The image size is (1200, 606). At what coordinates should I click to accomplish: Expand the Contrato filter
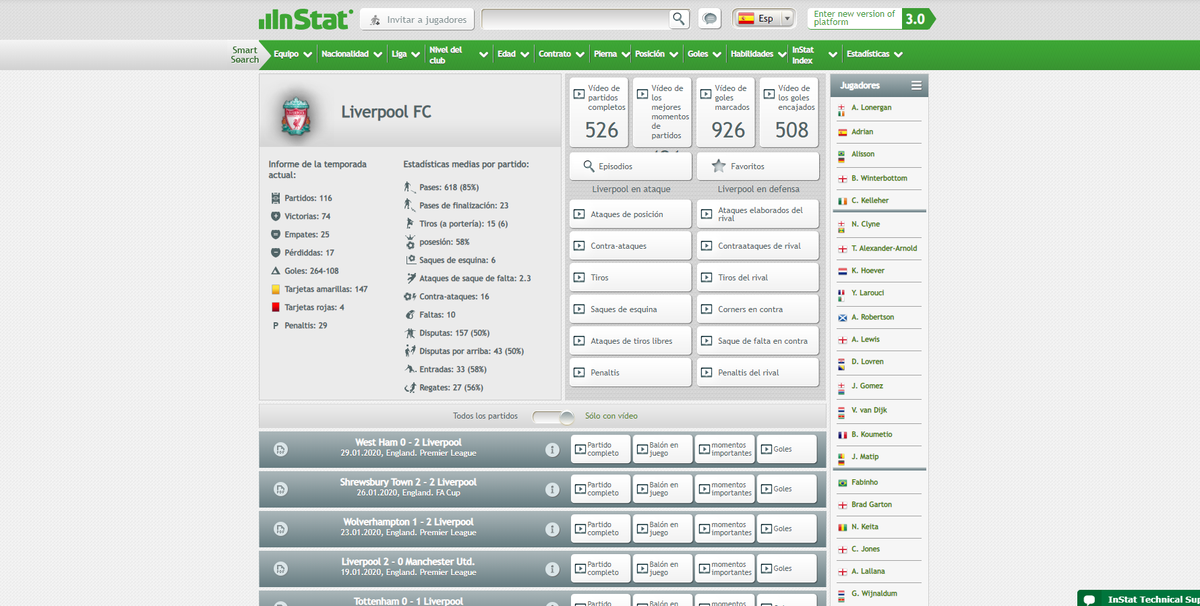(561, 54)
